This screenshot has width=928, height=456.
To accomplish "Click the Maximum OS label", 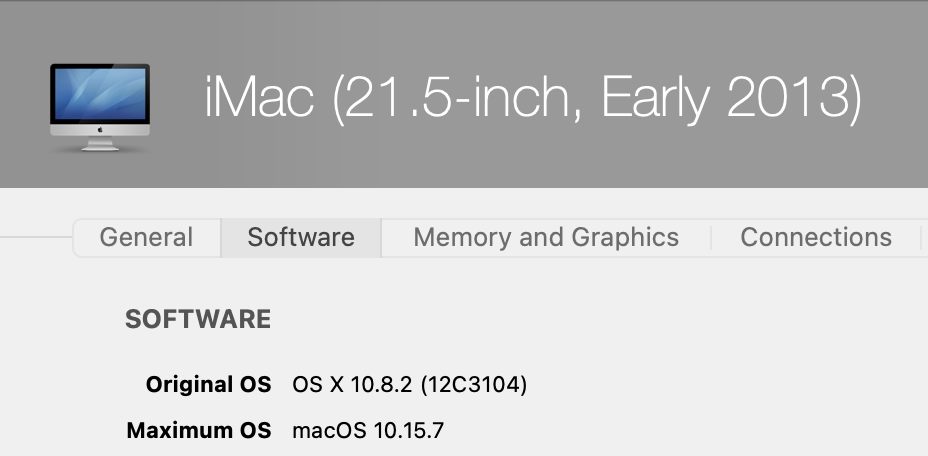I will pos(198,431).
